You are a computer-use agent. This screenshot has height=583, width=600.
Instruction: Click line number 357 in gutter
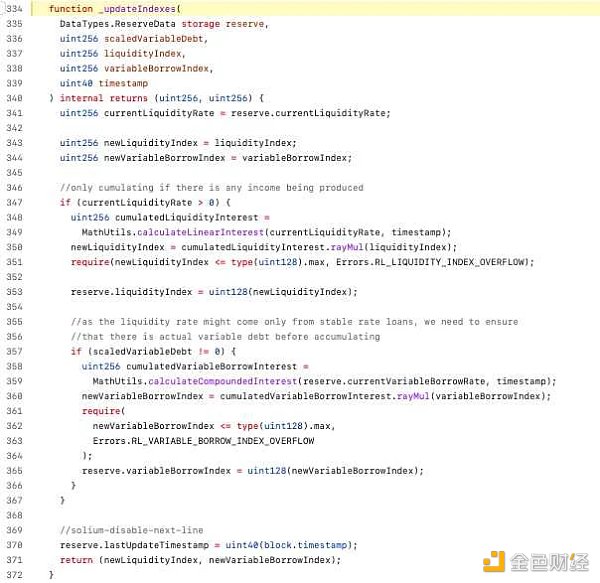point(14,351)
